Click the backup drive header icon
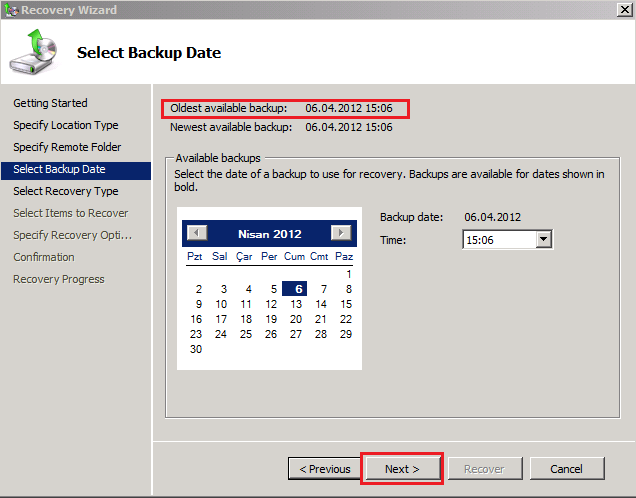 34,53
